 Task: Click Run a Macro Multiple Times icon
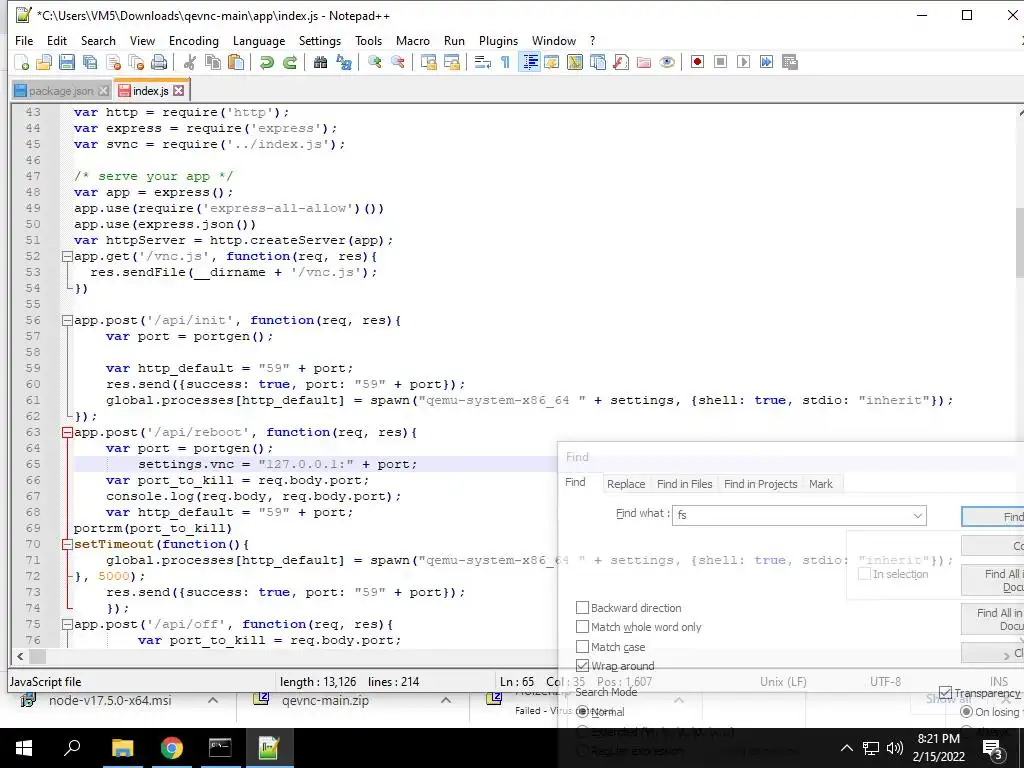(766, 62)
